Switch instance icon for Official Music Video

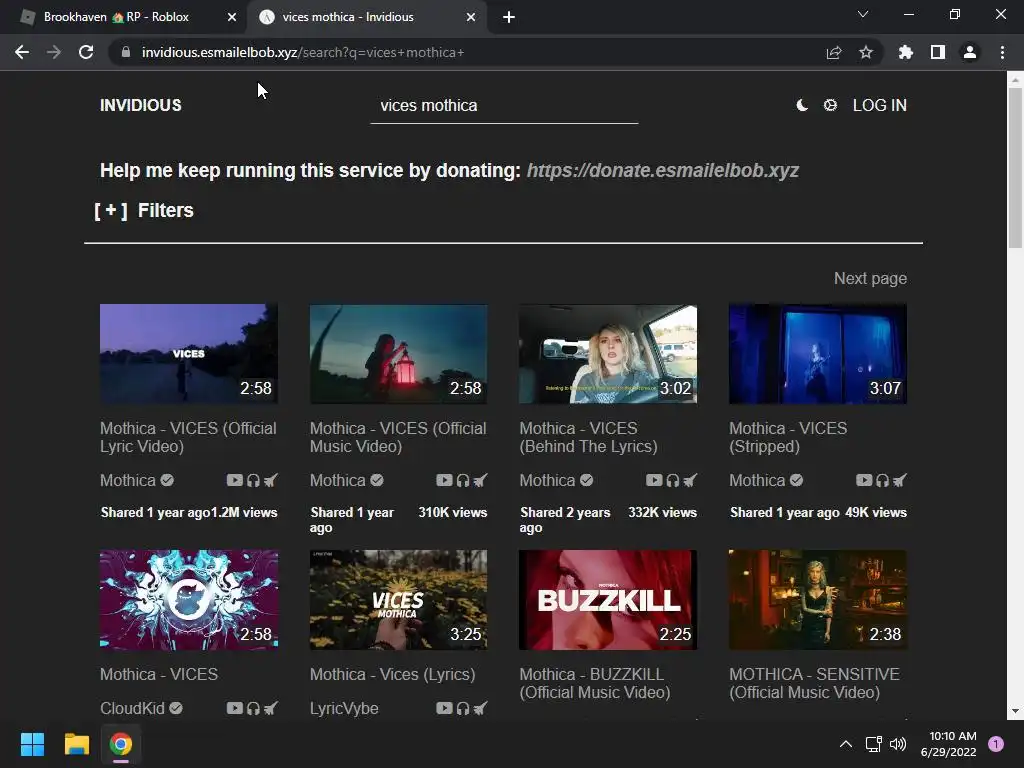point(480,481)
